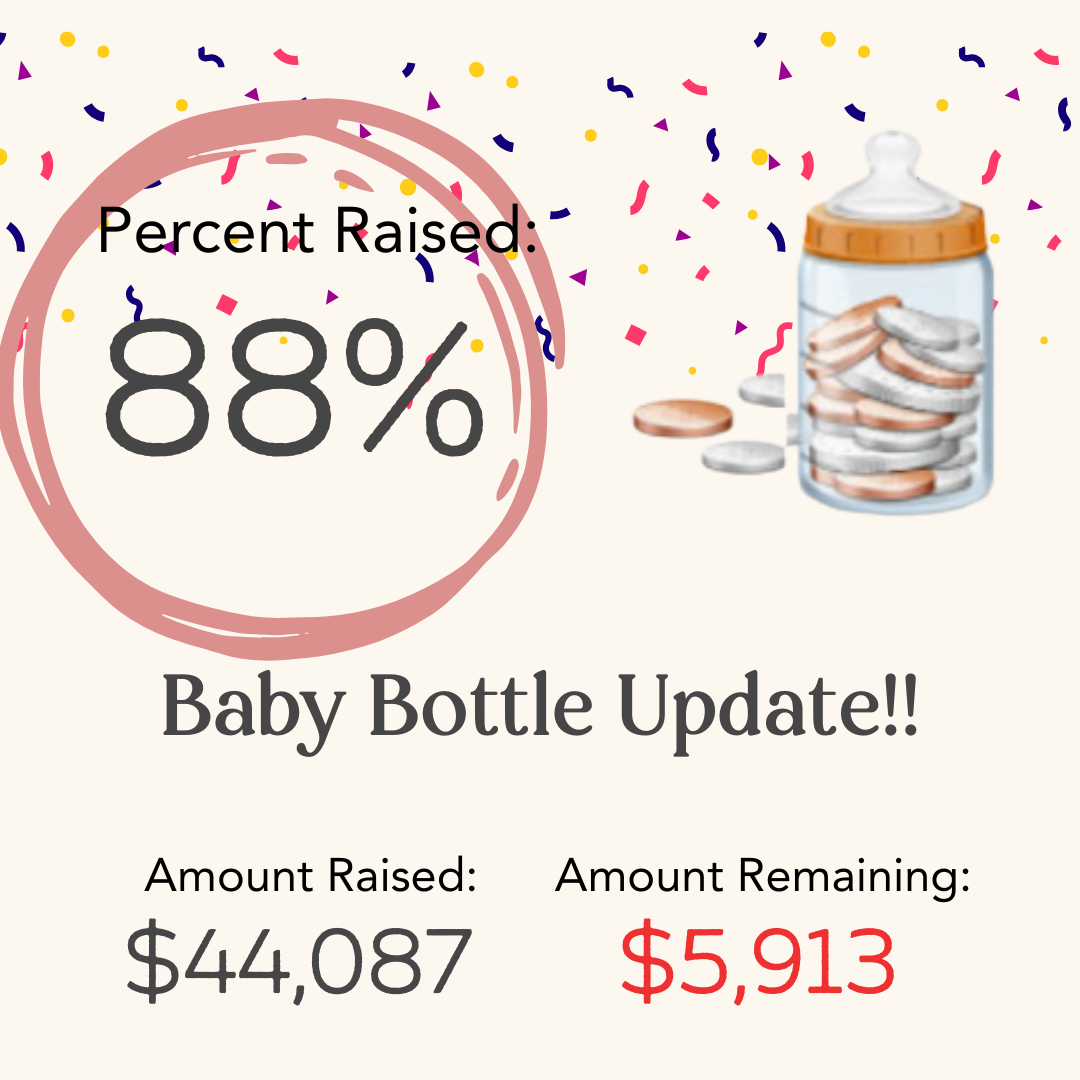
Task: Select the silver coin lying below the copper coin
Action: (745, 457)
